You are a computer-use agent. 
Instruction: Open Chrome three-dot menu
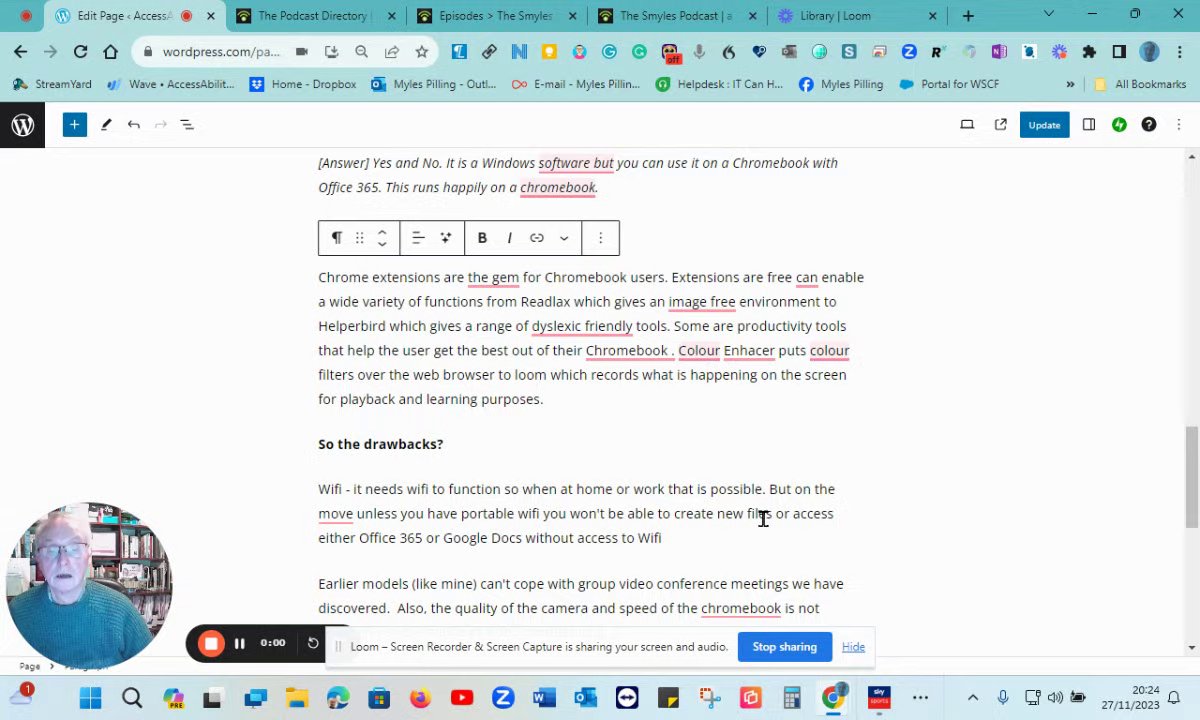click(x=1179, y=52)
